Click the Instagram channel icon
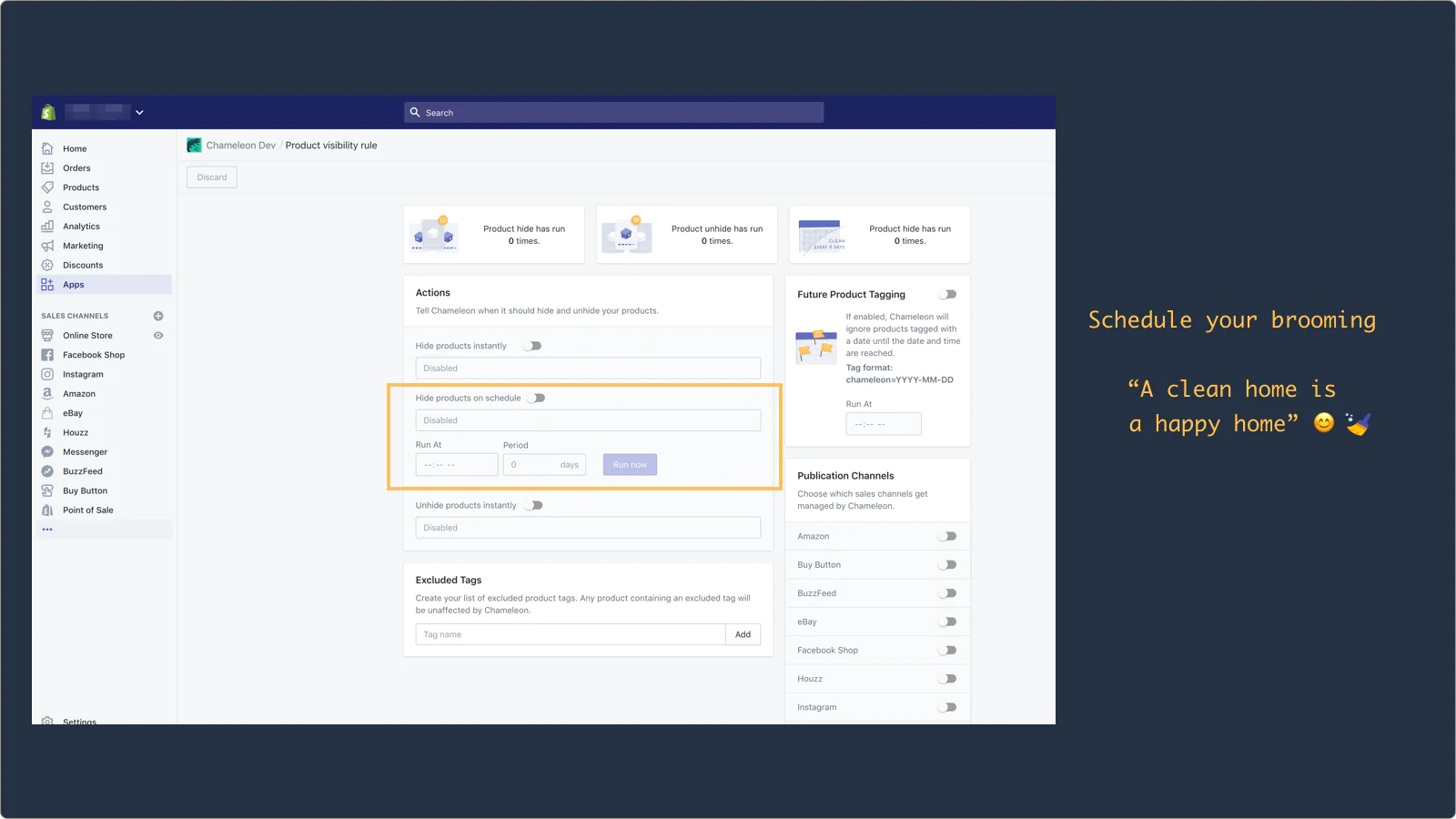1456x819 pixels. (47, 374)
